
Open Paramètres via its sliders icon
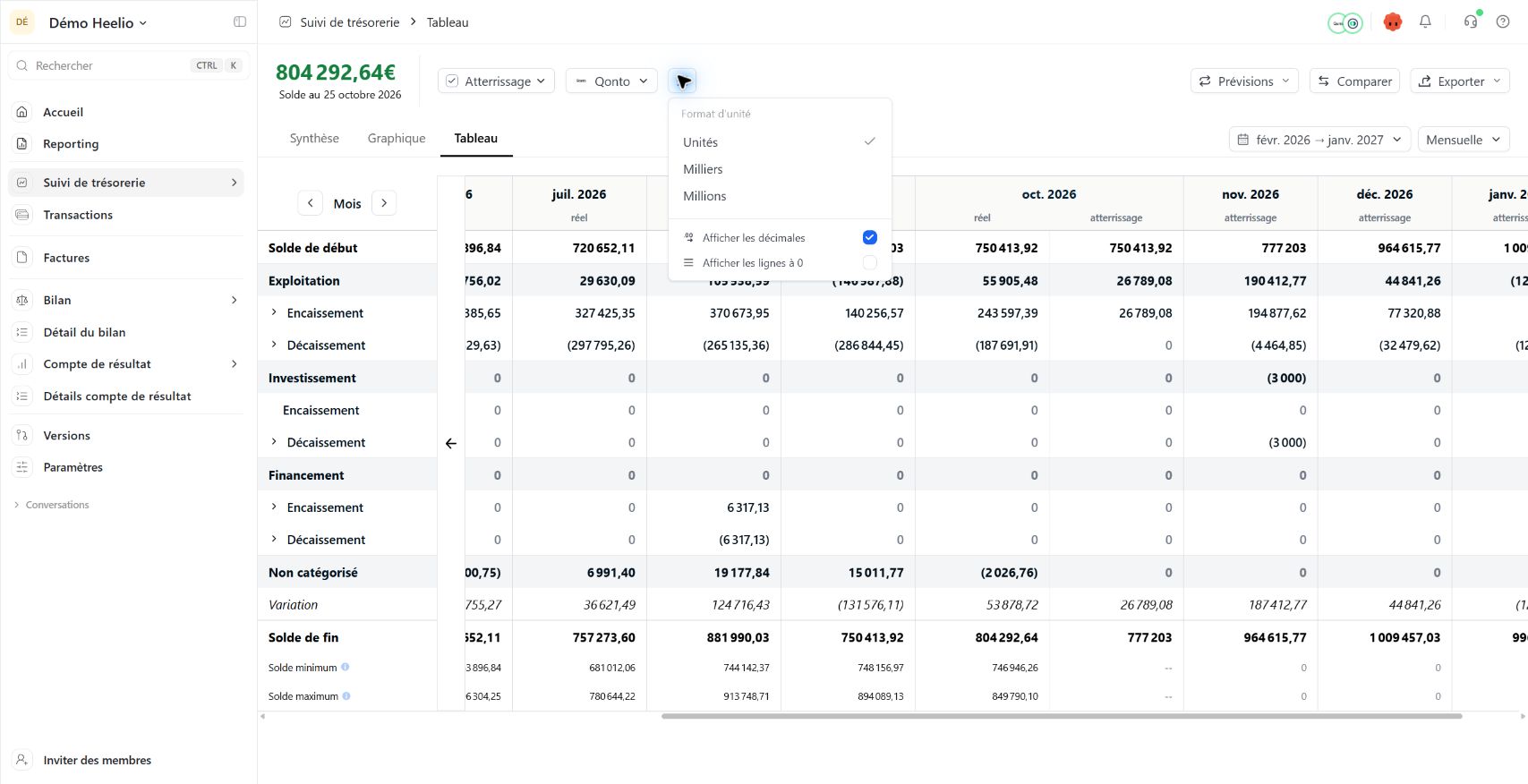pyautogui.click(x=22, y=467)
